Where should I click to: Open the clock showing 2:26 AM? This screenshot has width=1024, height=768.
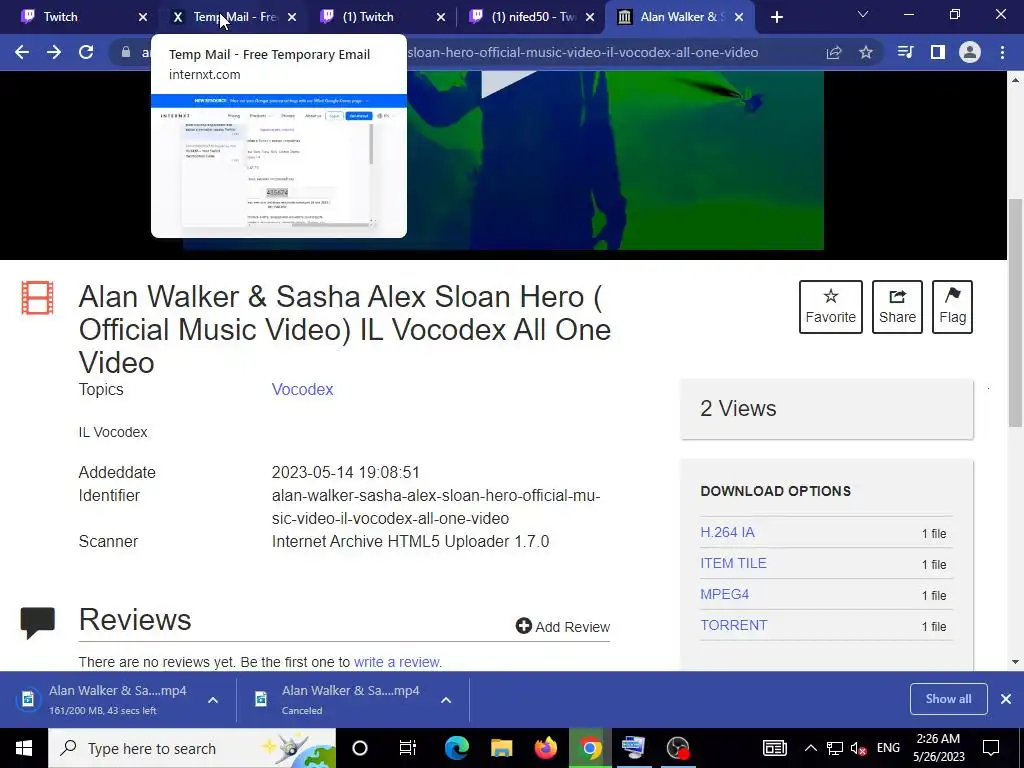click(x=938, y=748)
